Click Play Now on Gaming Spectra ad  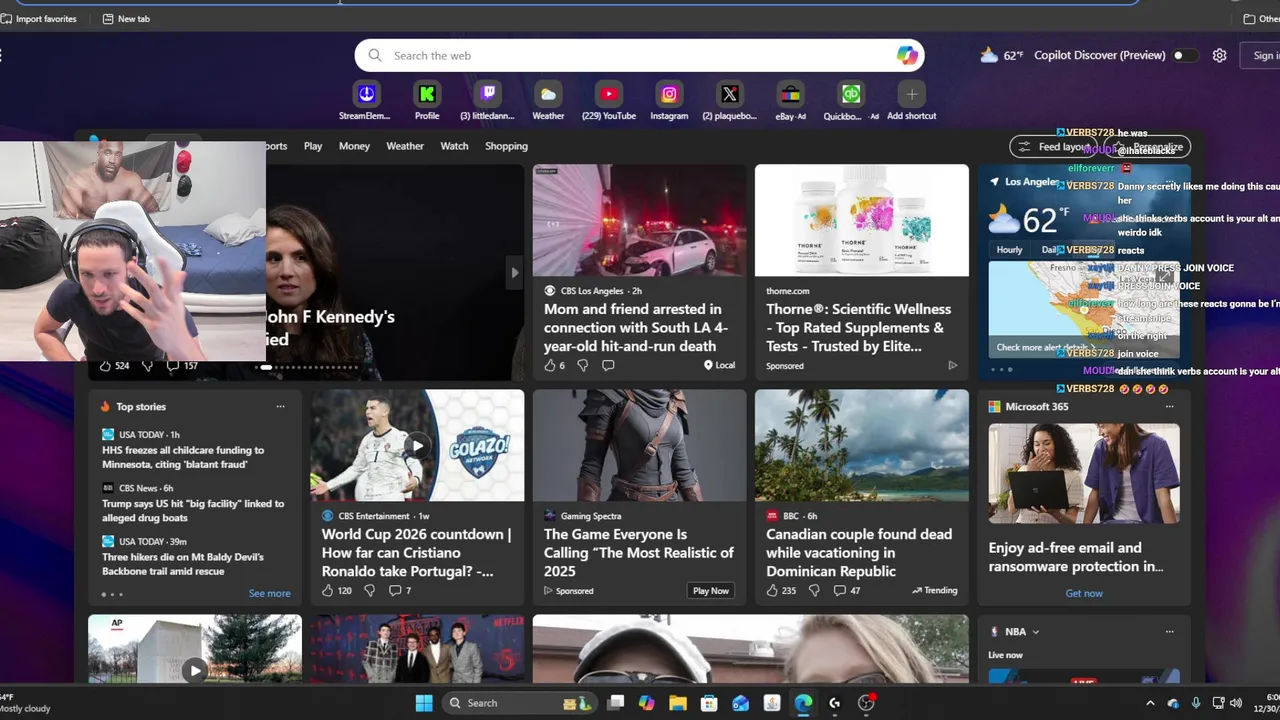pos(711,591)
